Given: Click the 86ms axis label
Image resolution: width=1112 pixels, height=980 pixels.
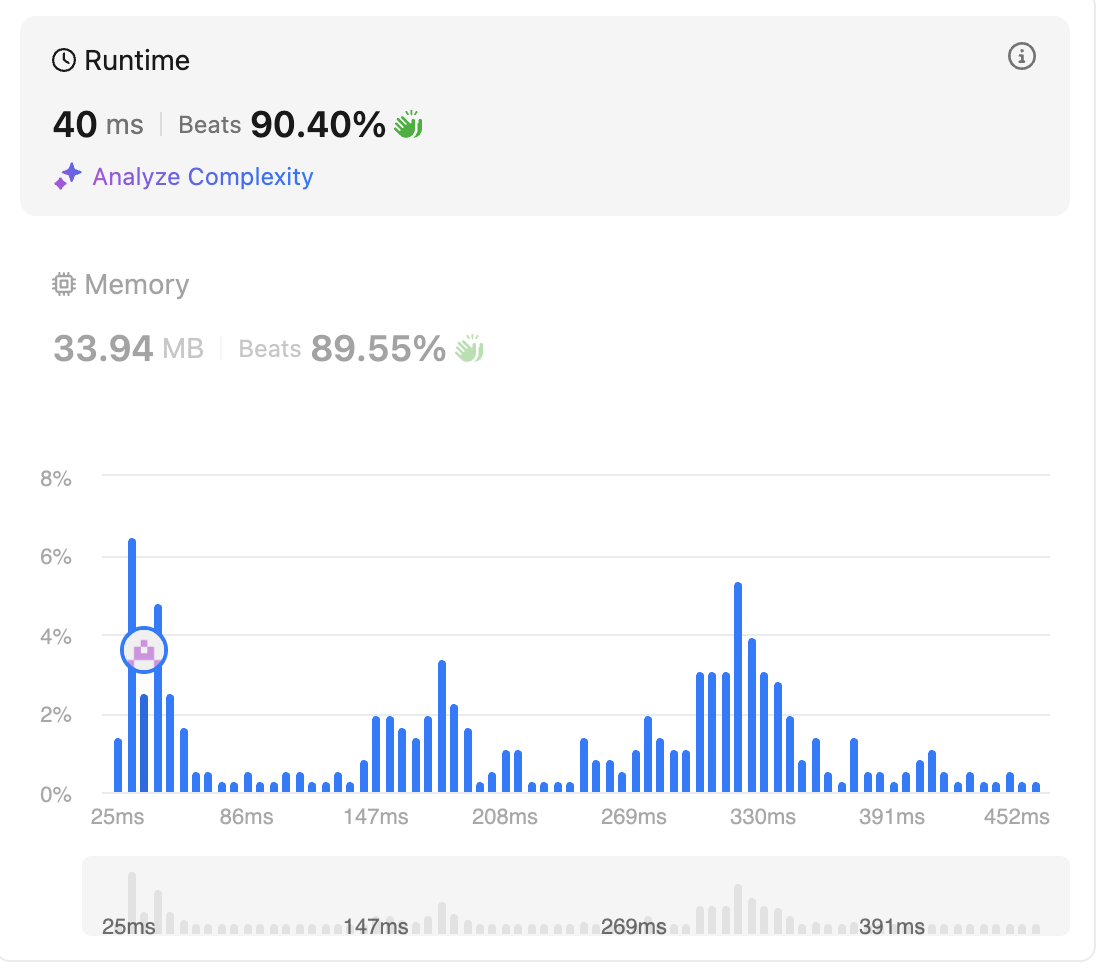Looking at the screenshot, I should [x=246, y=817].
